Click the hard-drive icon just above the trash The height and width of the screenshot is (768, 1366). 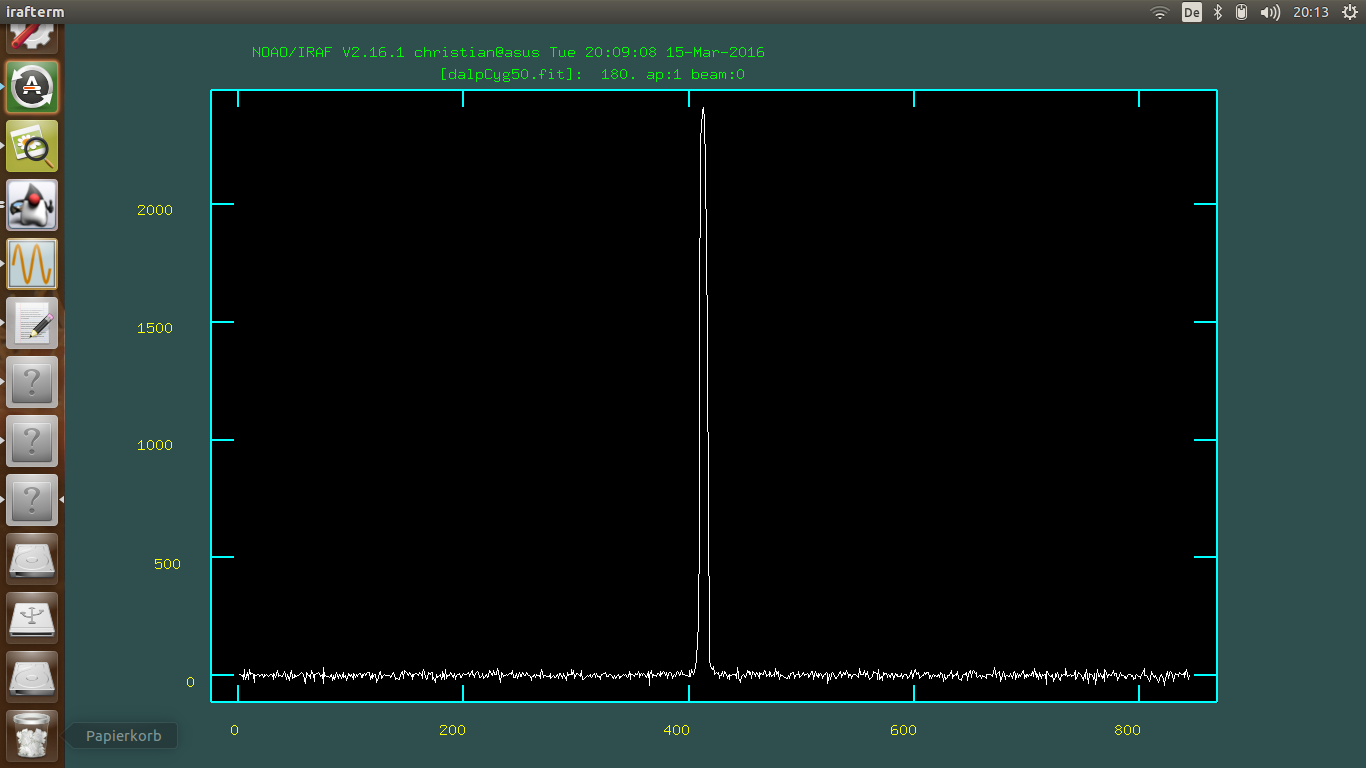click(32, 677)
